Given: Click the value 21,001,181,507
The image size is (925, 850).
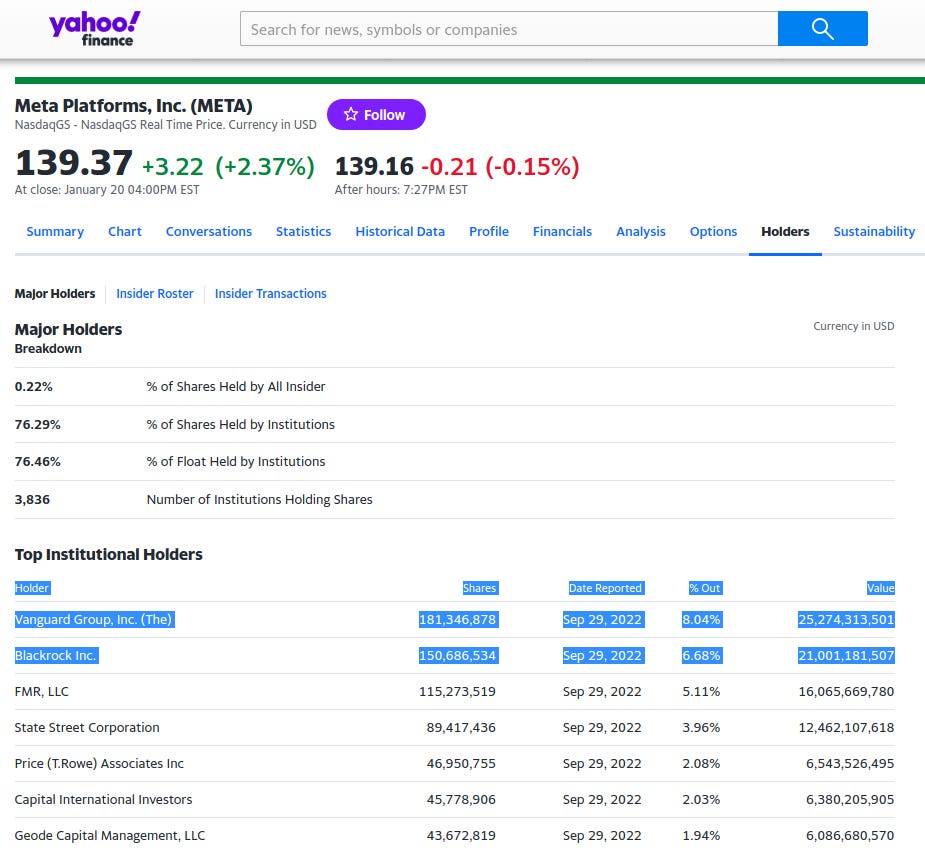Looking at the screenshot, I should coord(847,655).
